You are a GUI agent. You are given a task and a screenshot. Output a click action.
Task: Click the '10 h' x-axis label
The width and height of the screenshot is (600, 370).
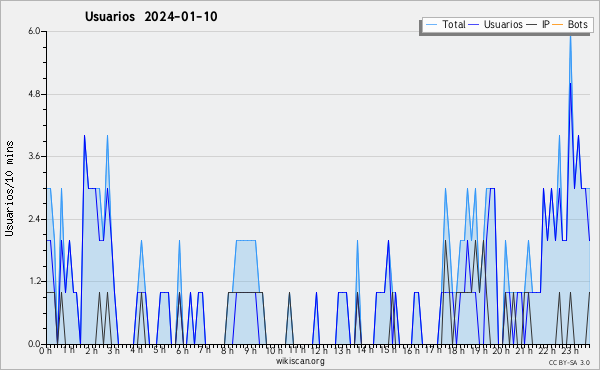274,350
